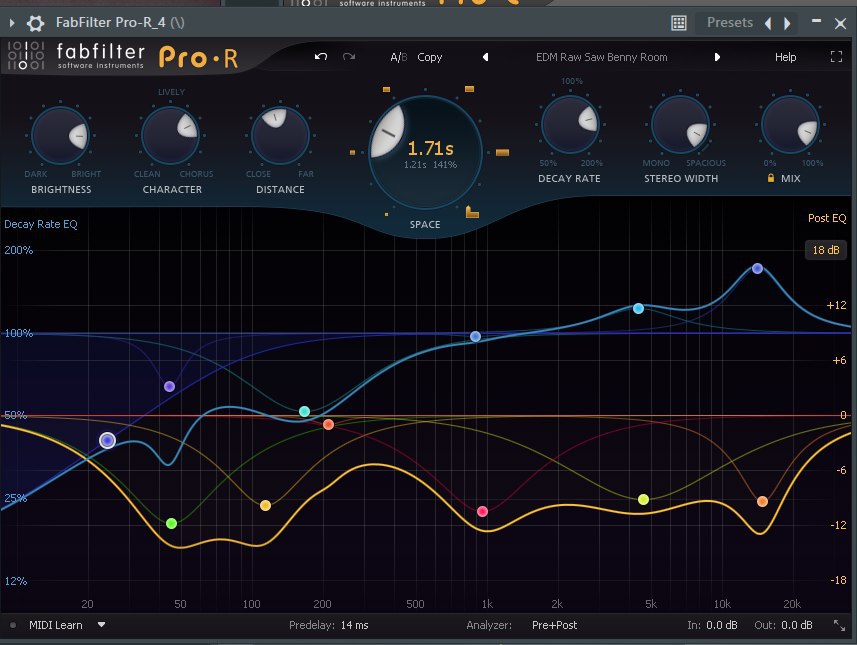Adjust the Character knob
This screenshot has width=857, height=645.
coord(171,136)
